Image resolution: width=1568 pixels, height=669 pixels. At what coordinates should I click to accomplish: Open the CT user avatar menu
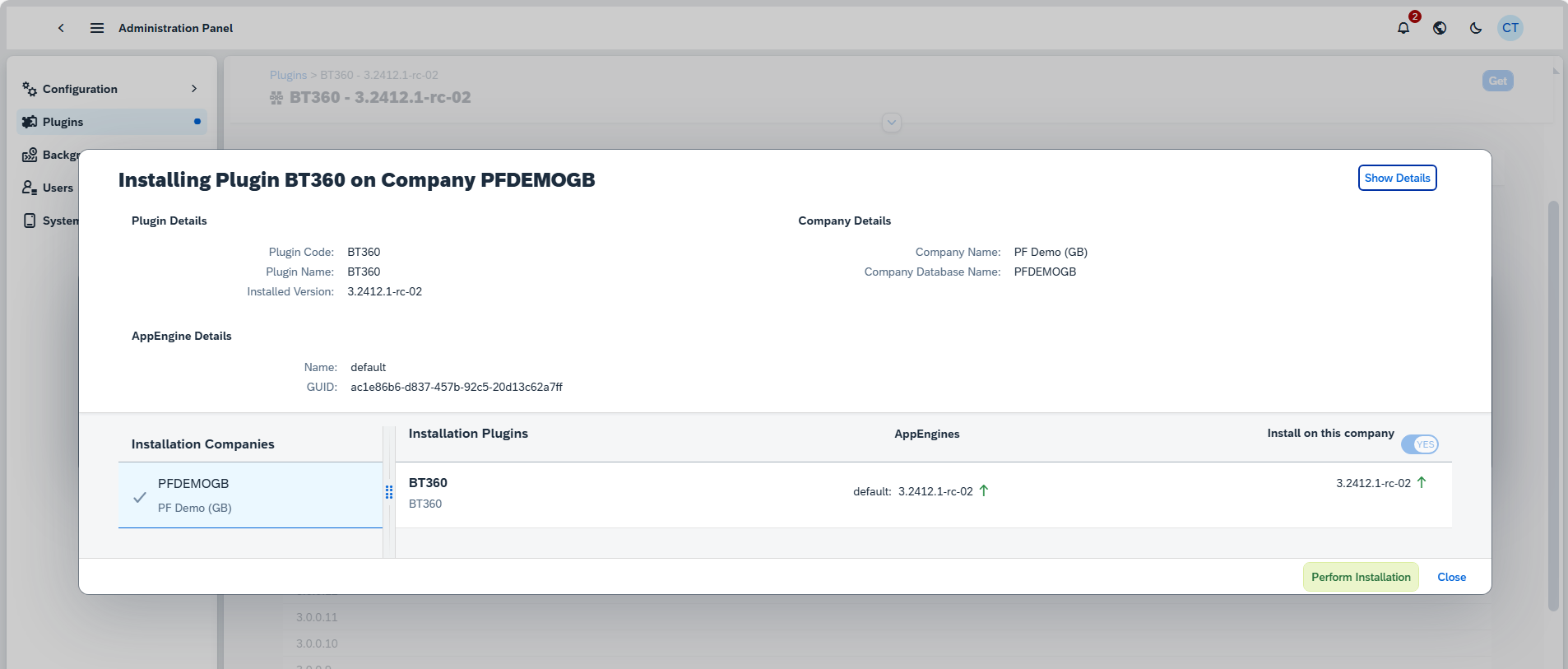(x=1510, y=28)
